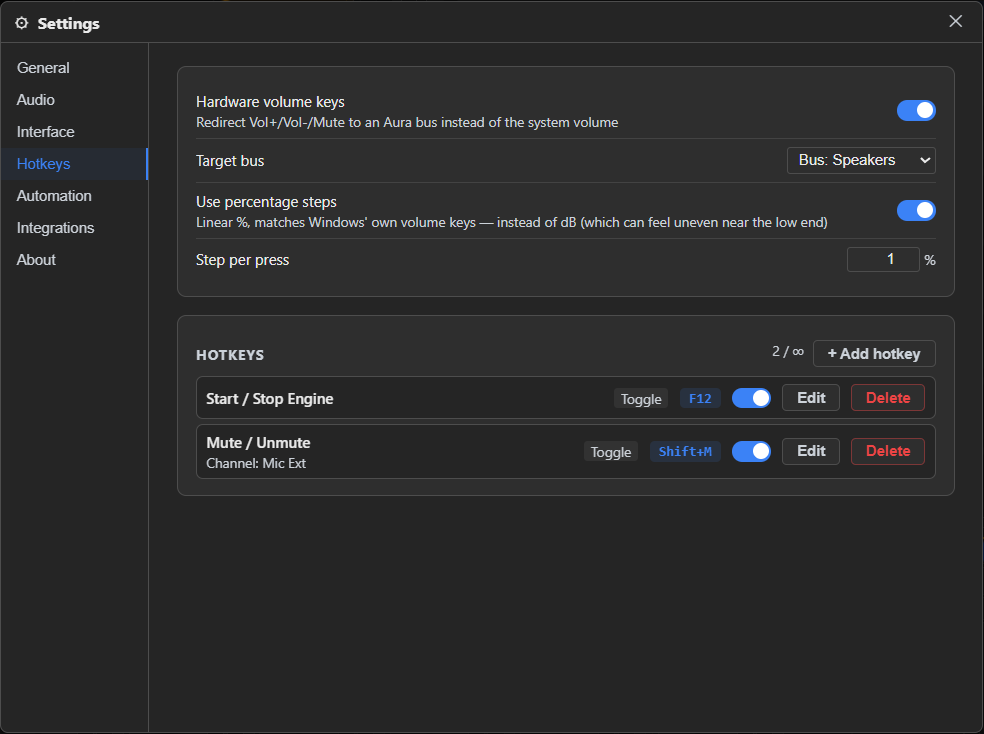Select the Hotkeys sidebar item
Image resolution: width=984 pixels, height=734 pixels.
click(74, 164)
